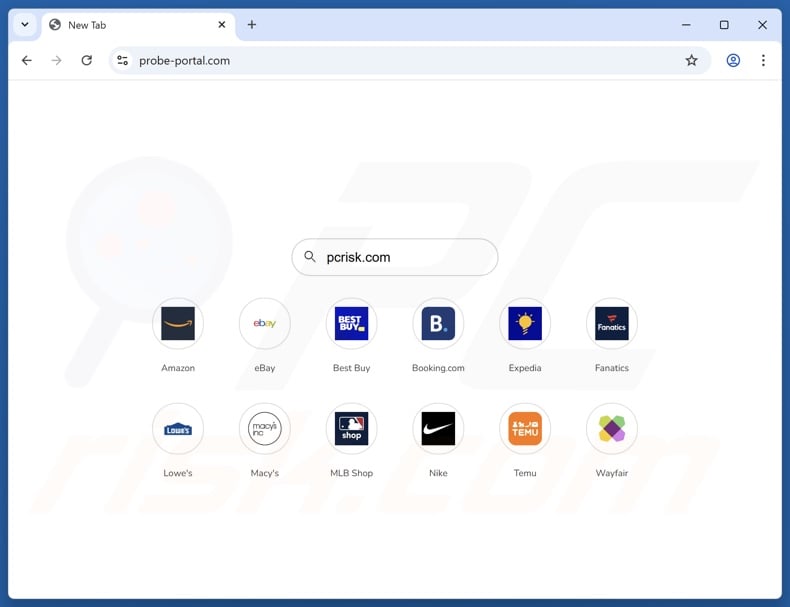Maximize the browser window
Screen dimensions: 790x607
point(724,25)
